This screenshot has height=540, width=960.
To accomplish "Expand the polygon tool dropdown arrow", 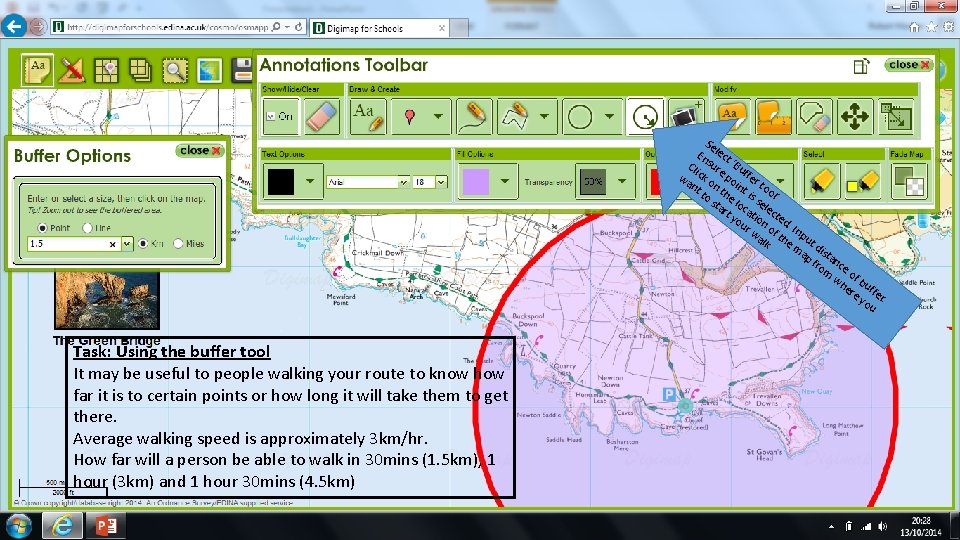I will click(x=544, y=116).
